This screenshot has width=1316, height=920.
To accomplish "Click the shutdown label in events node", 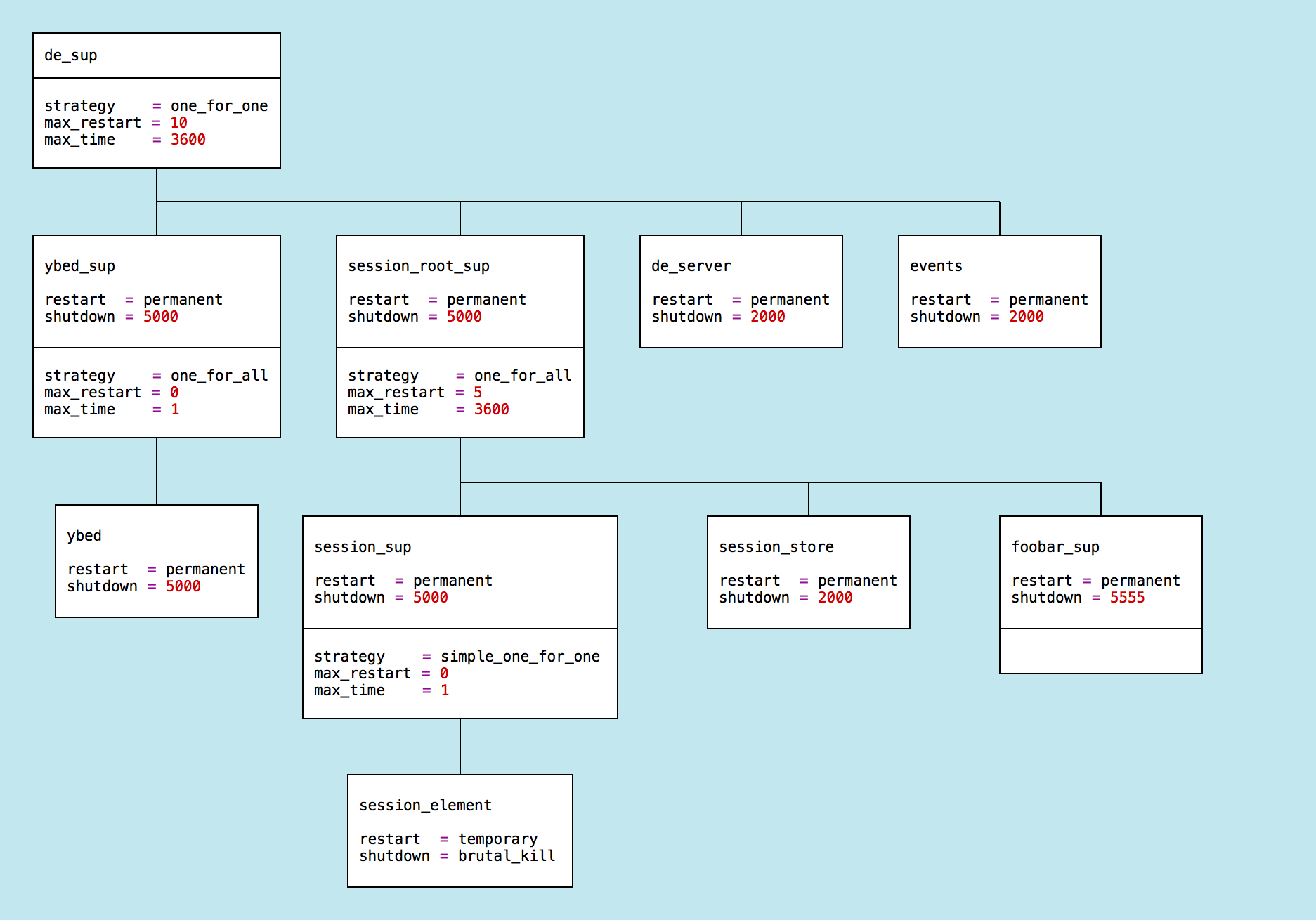I will 945,317.
